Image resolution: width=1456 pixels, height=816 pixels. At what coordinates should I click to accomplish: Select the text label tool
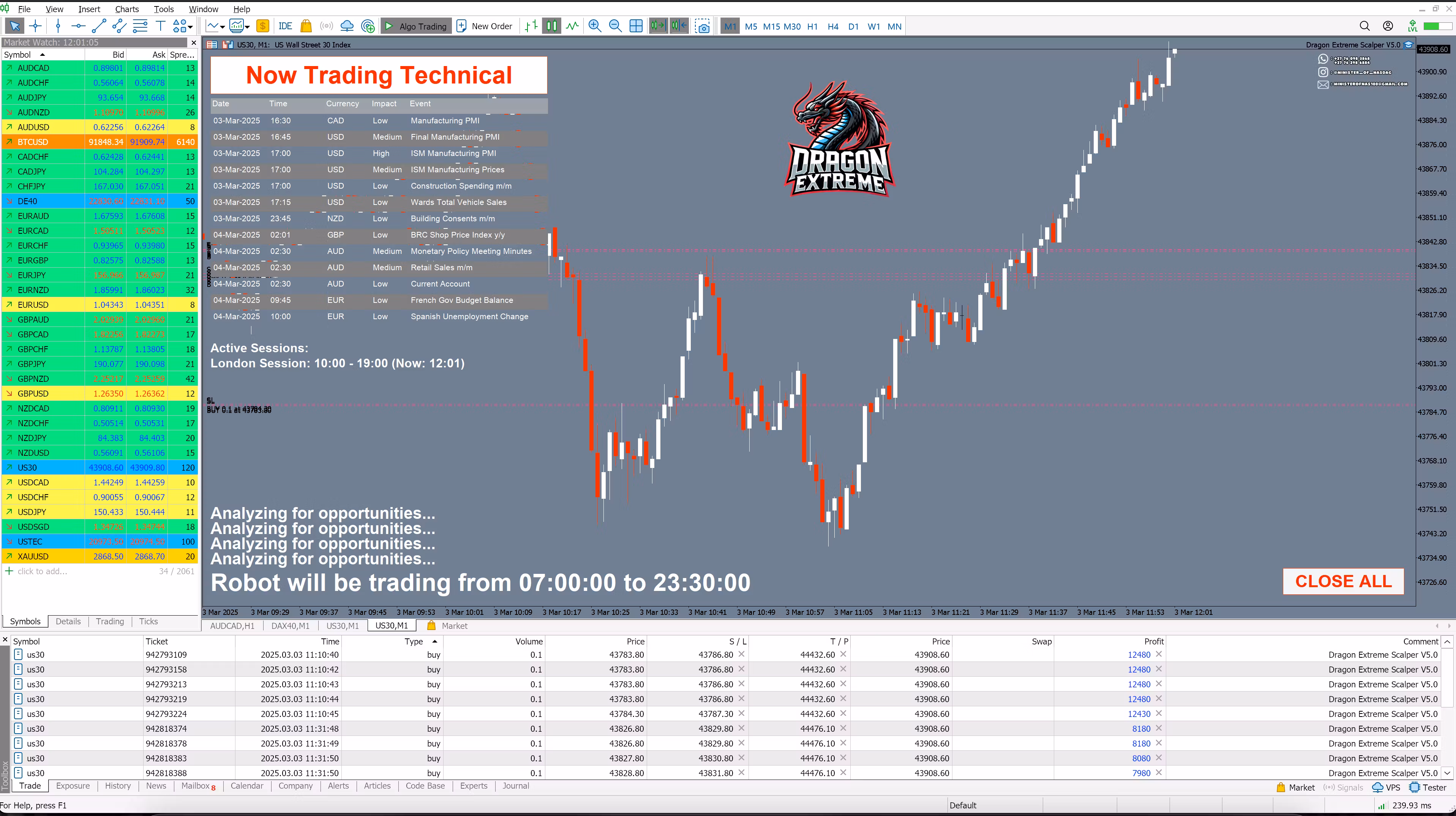click(x=161, y=26)
